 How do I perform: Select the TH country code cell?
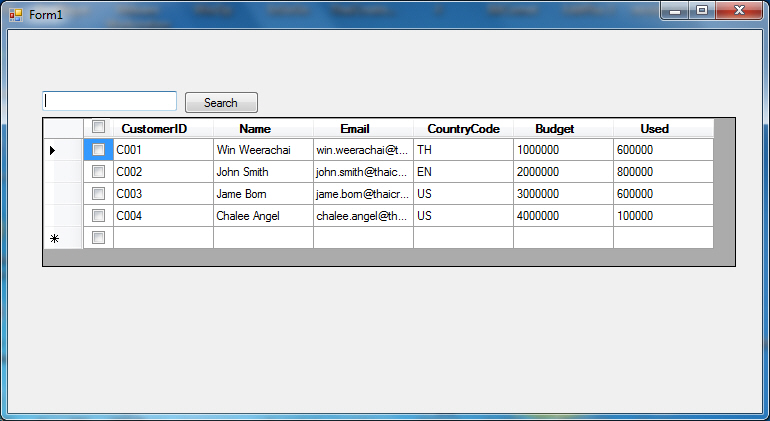pyautogui.click(x=464, y=150)
